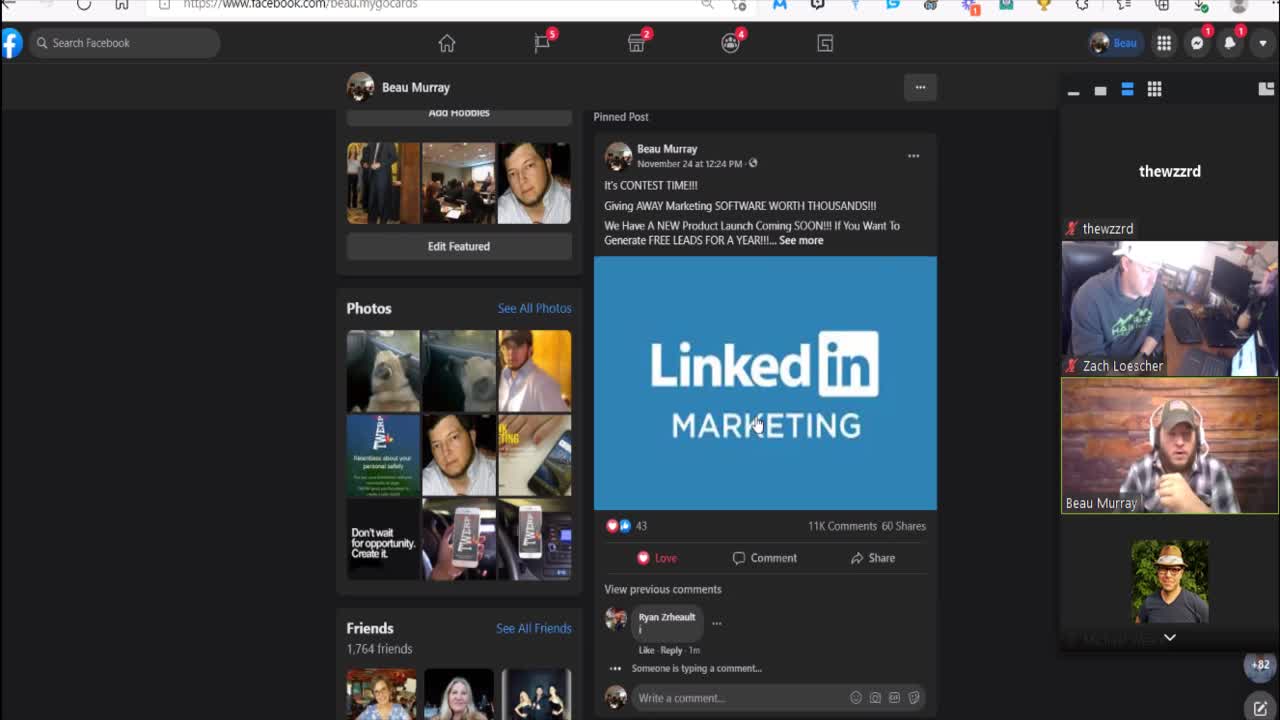1280x720 pixels.
Task: Open the profile options three-dot button
Action: coord(920,87)
